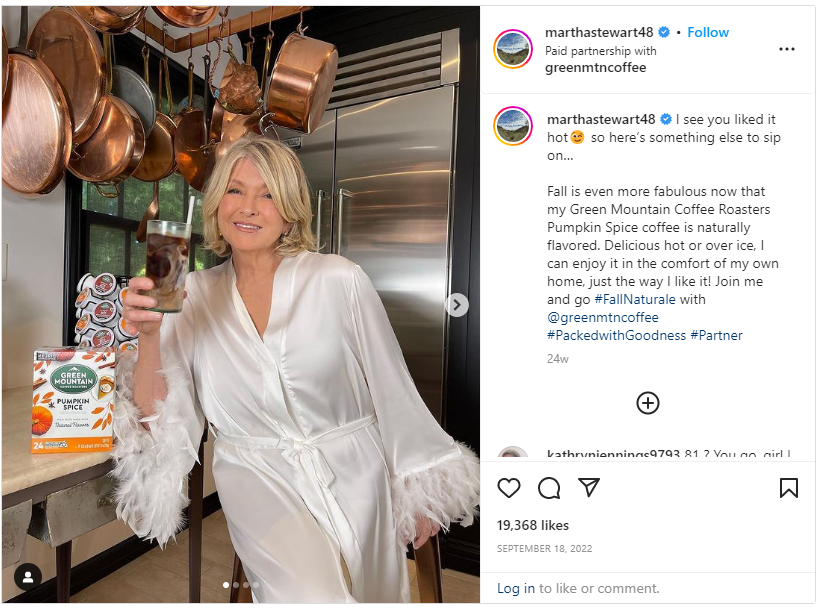
Task: Click the #Partner hashtag
Action: (x=716, y=335)
